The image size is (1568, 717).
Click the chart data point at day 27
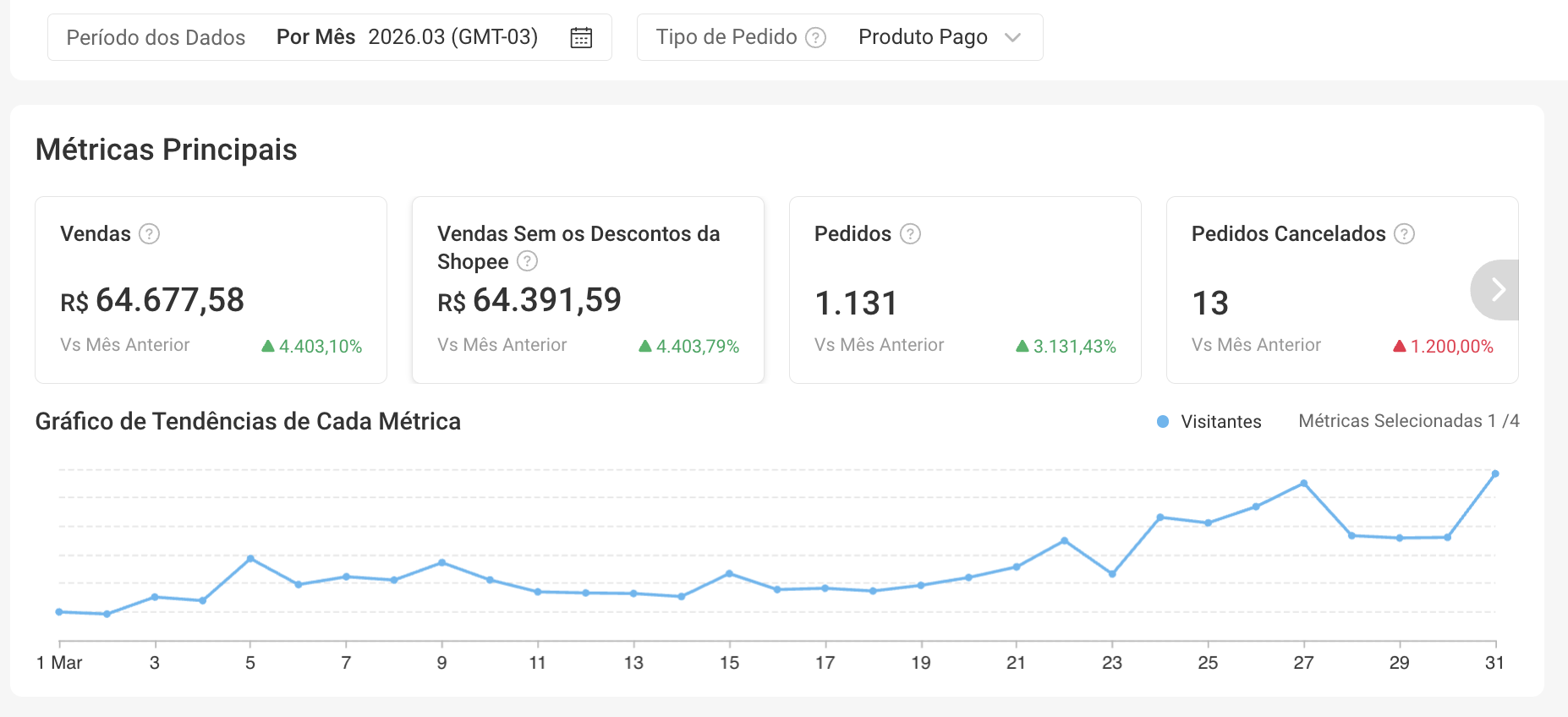coord(1304,484)
